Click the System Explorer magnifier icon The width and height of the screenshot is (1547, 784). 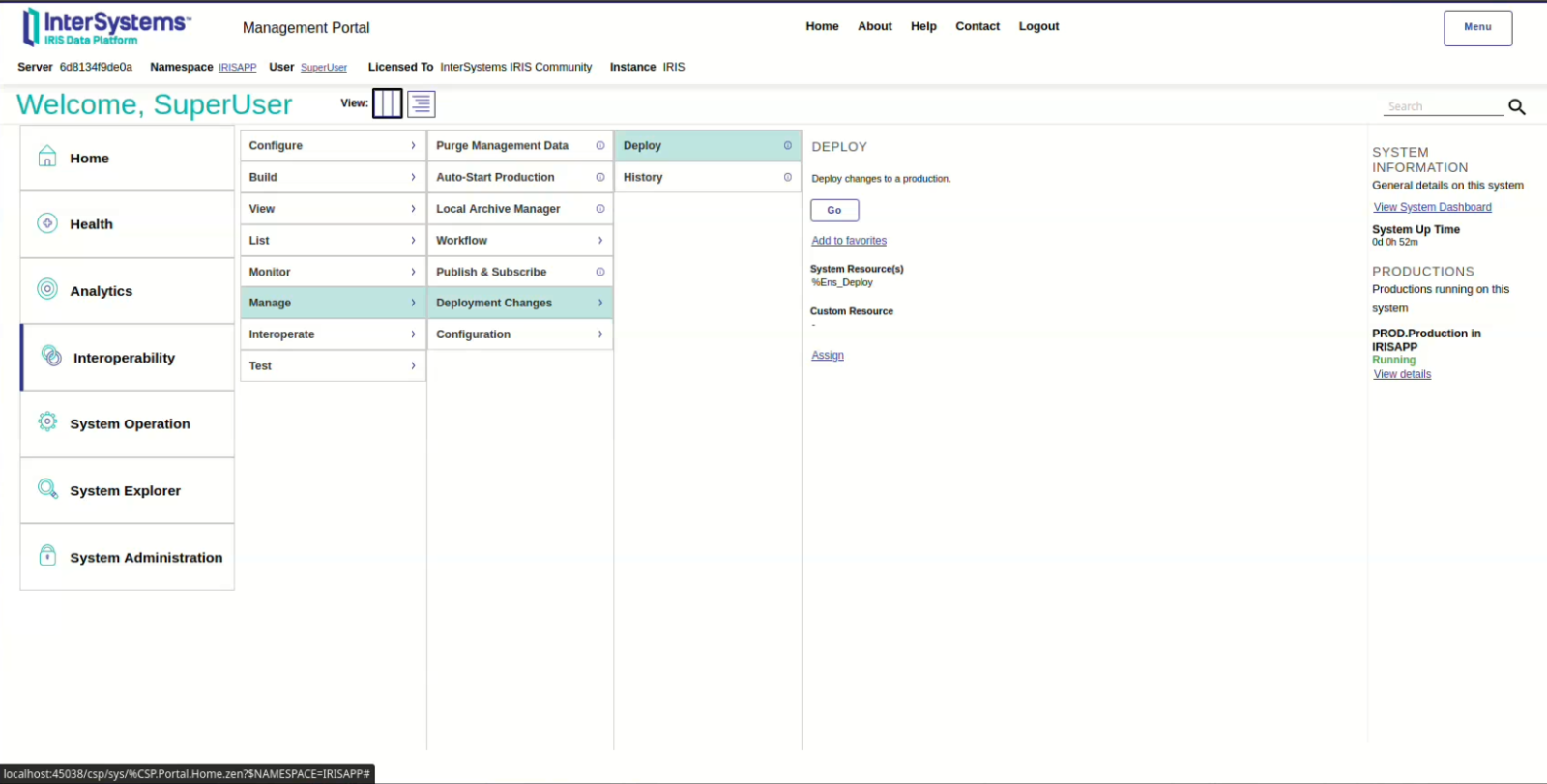(47, 489)
